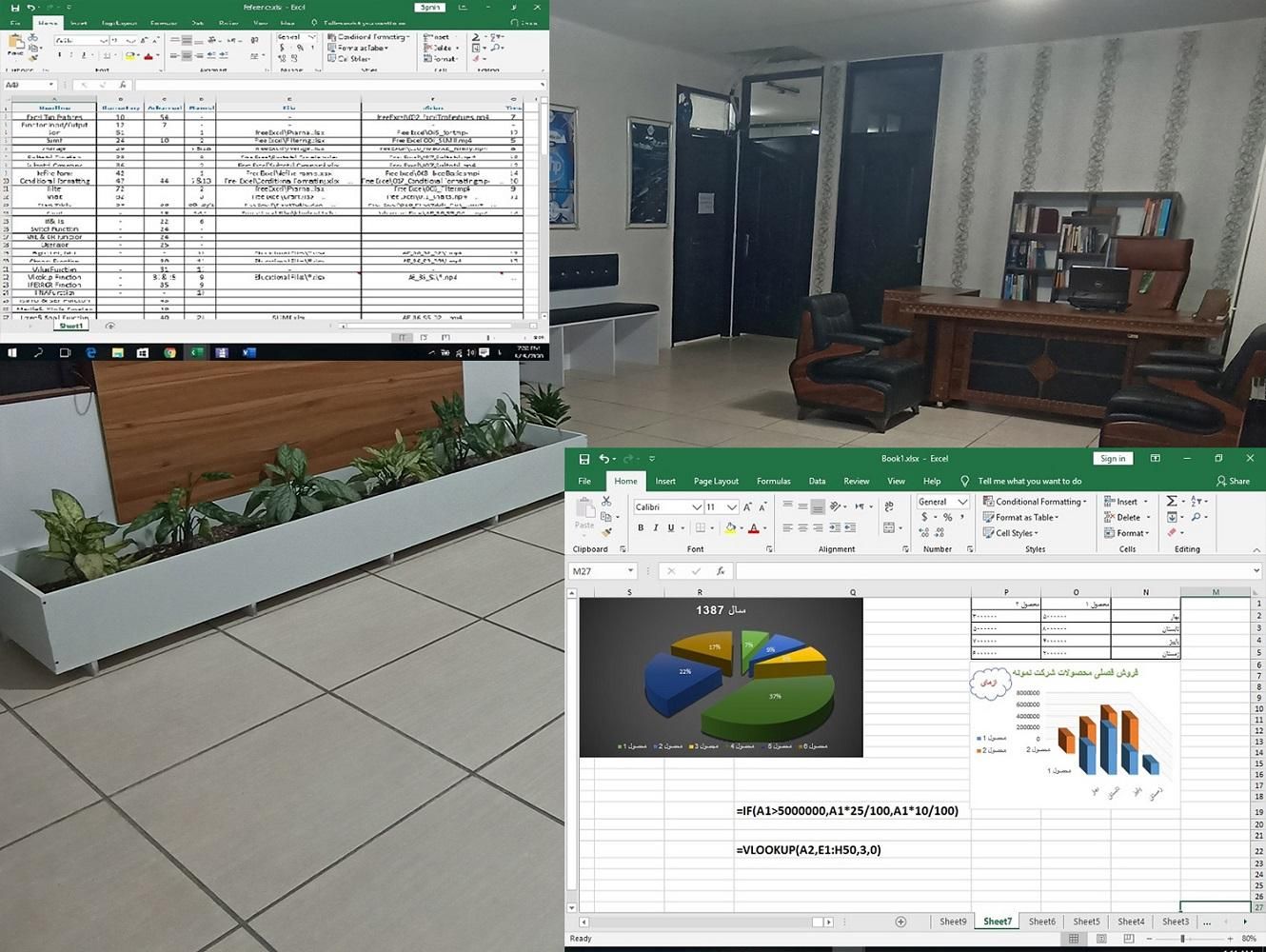Center text horizontally in Book1.xlsx ribbon
The image size is (1266, 952).
(x=802, y=527)
